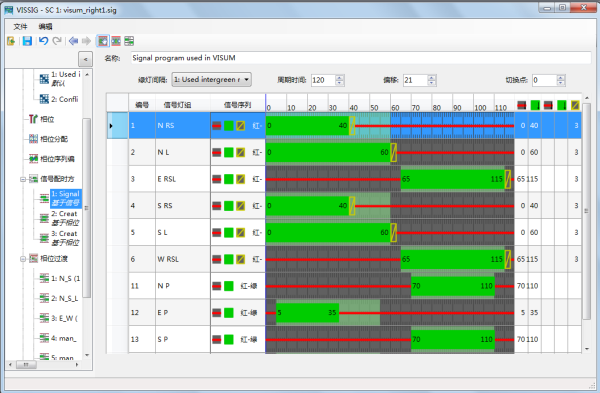The height and width of the screenshot is (393, 600).
Task: Increase the switch point 0 spinner
Action: (x=561, y=77)
